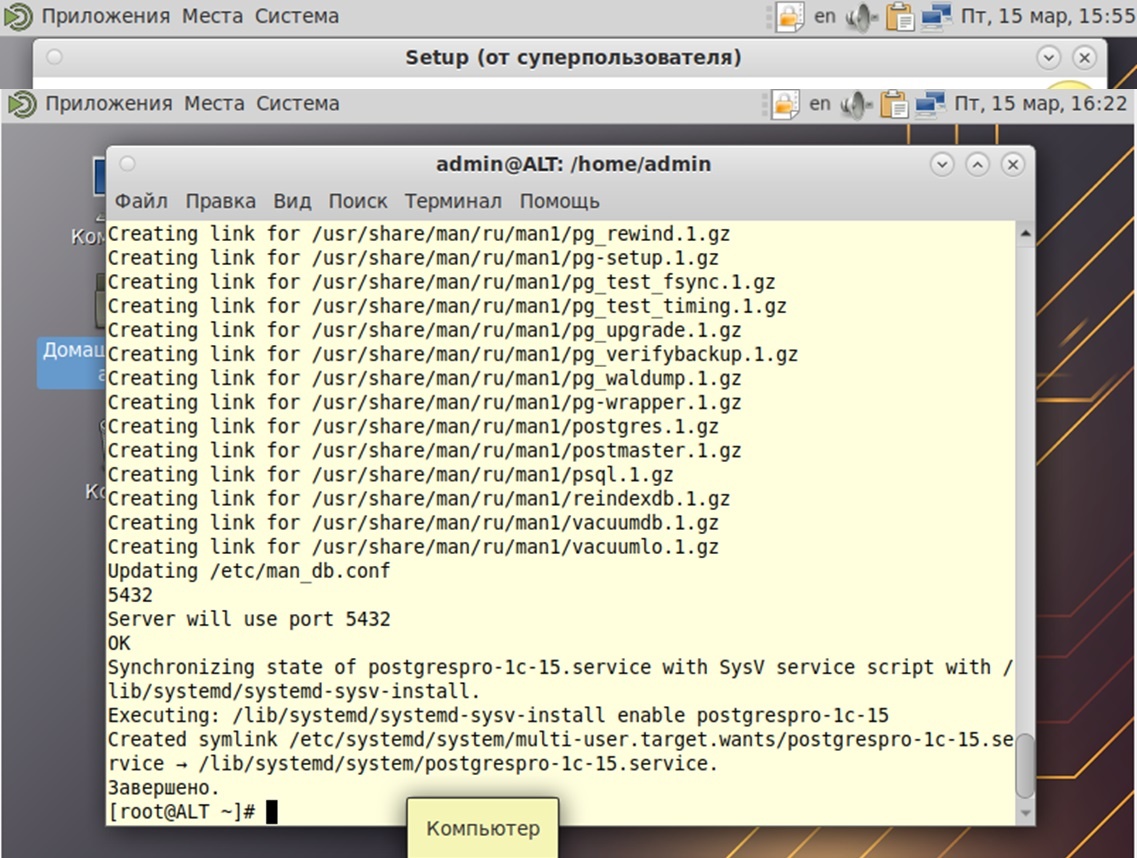Close the Setup window
This screenshot has width=1137, height=858.
1084,57
